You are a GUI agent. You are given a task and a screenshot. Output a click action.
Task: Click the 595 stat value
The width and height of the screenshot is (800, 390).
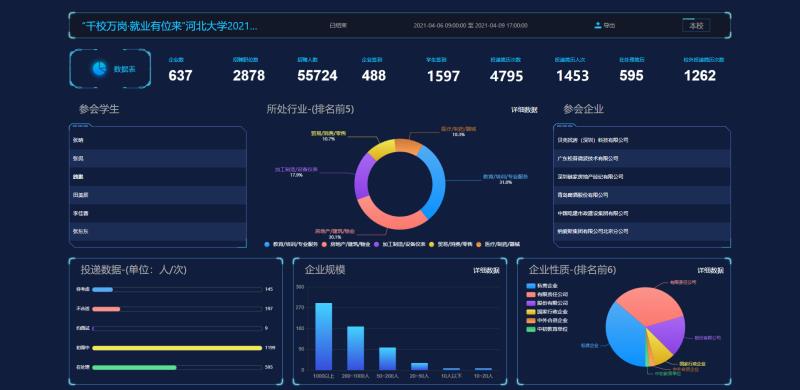[631, 76]
